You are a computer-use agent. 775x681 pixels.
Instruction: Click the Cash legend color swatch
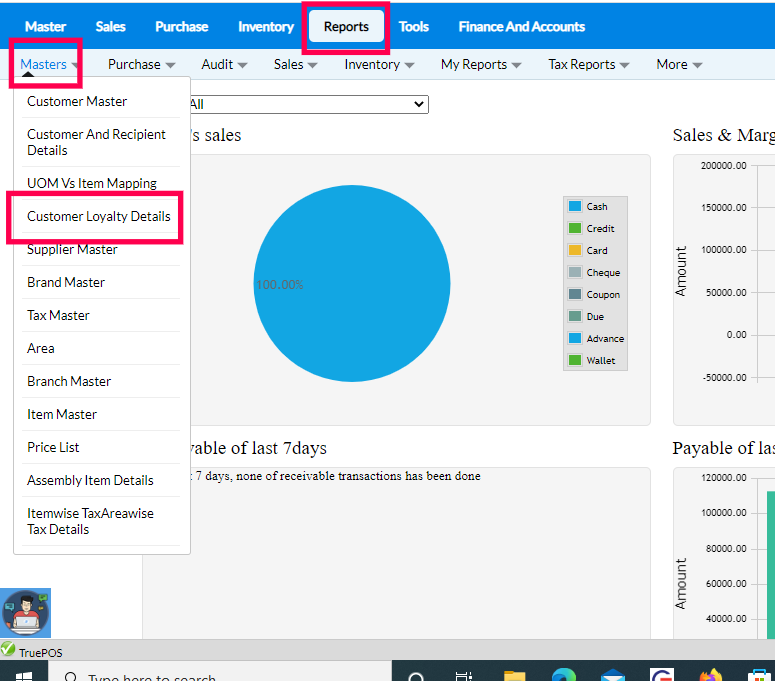pyautogui.click(x=575, y=207)
